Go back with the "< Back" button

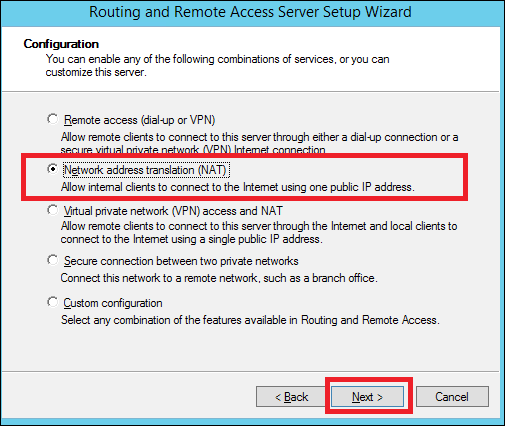[291, 397]
